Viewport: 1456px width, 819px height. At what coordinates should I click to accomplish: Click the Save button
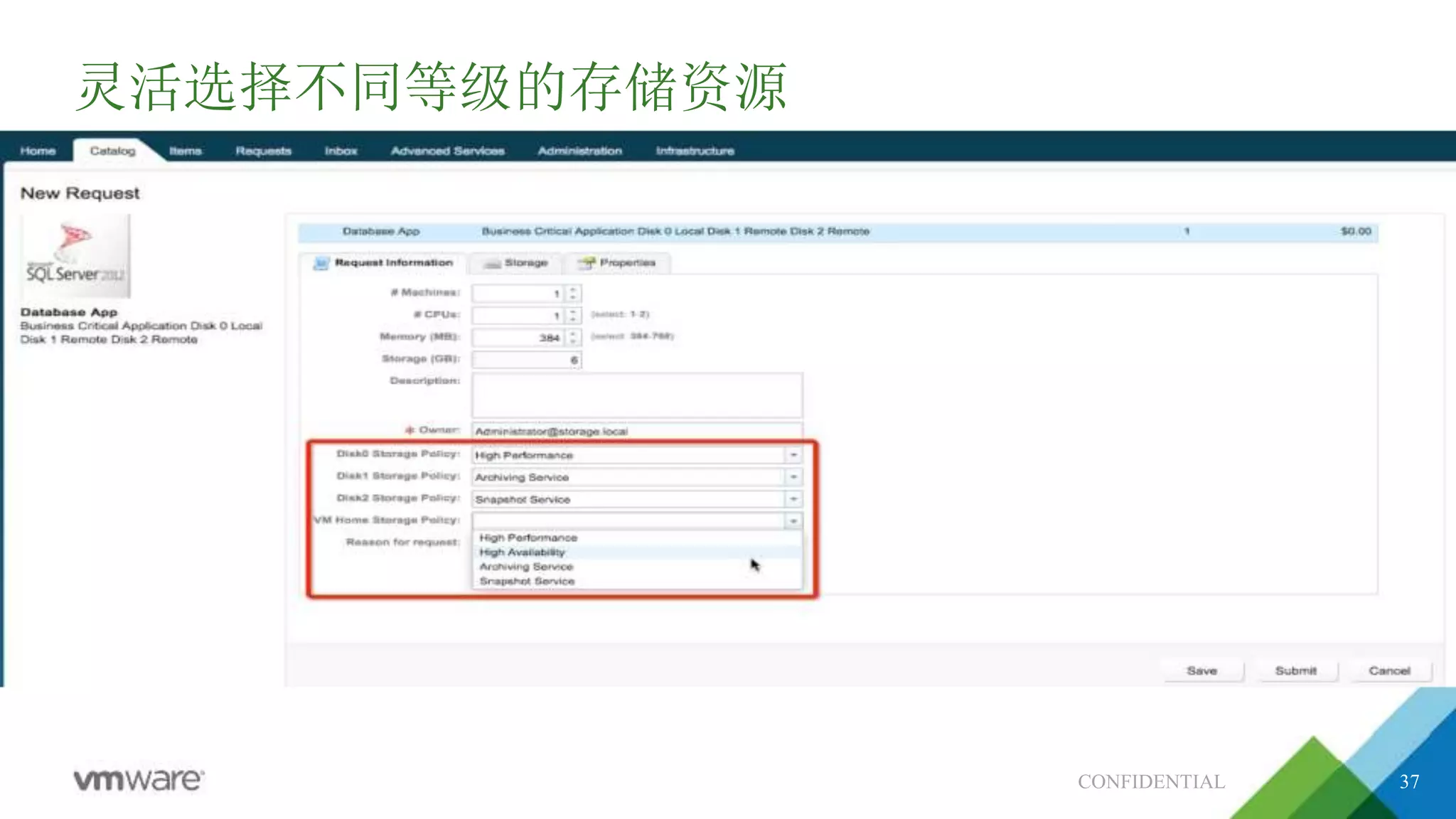(x=1202, y=670)
